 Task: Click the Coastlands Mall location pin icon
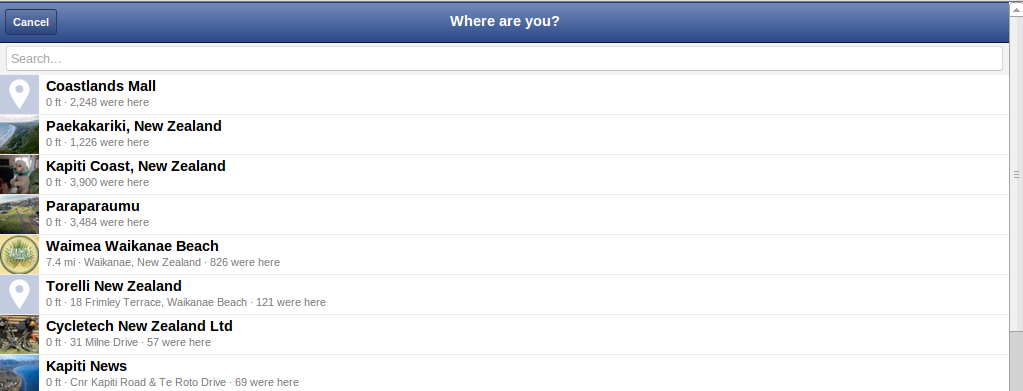pyautogui.click(x=20, y=95)
